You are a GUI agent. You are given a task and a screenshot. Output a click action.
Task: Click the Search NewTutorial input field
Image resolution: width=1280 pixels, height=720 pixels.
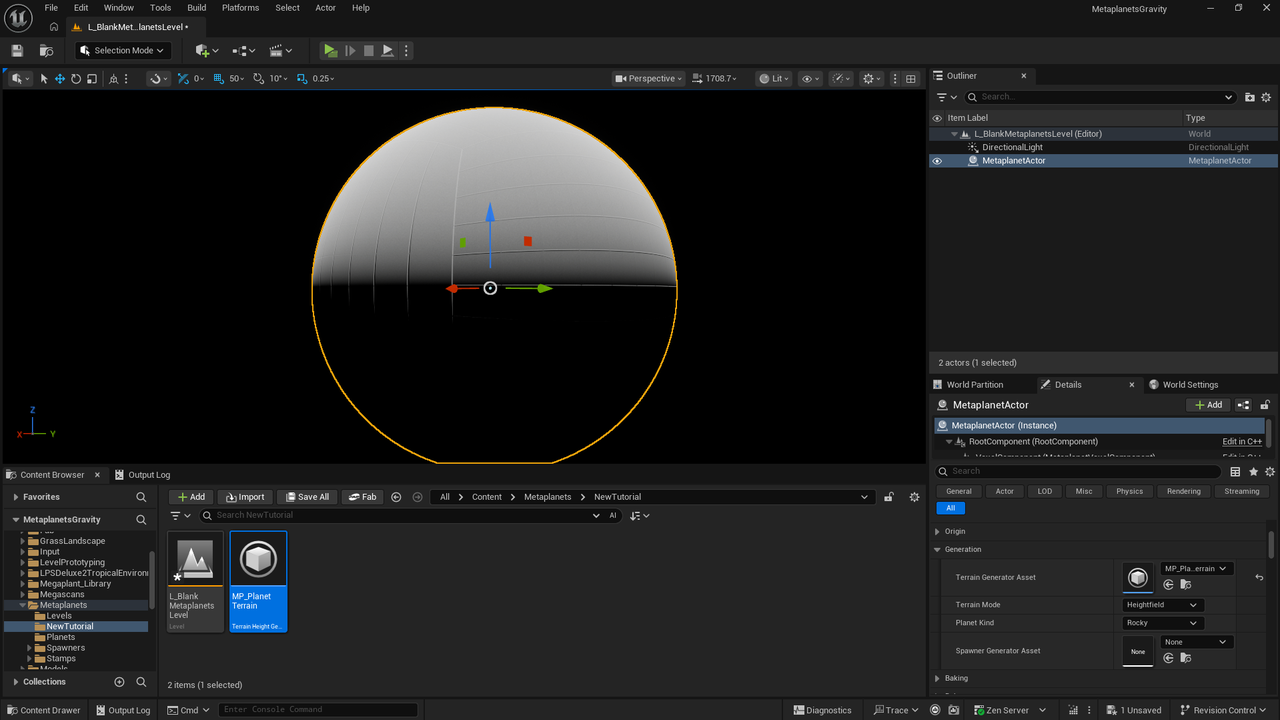(401, 516)
